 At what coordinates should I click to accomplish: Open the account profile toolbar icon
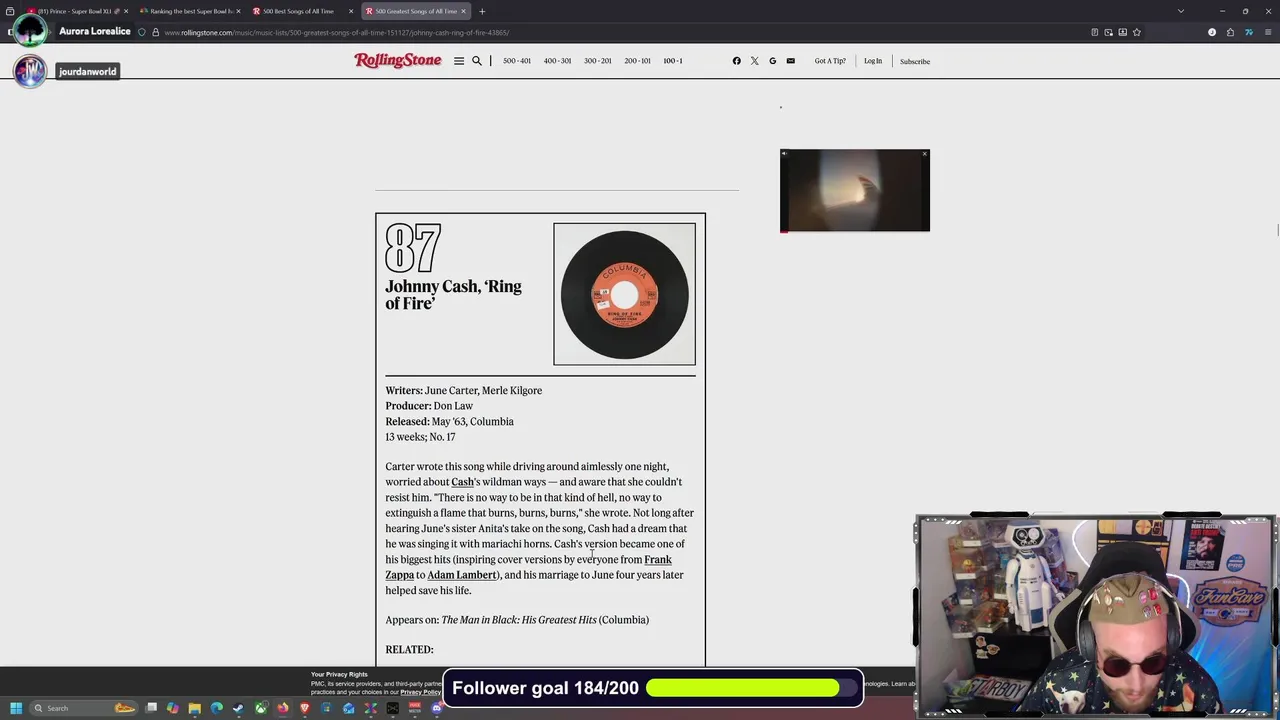(1212, 32)
